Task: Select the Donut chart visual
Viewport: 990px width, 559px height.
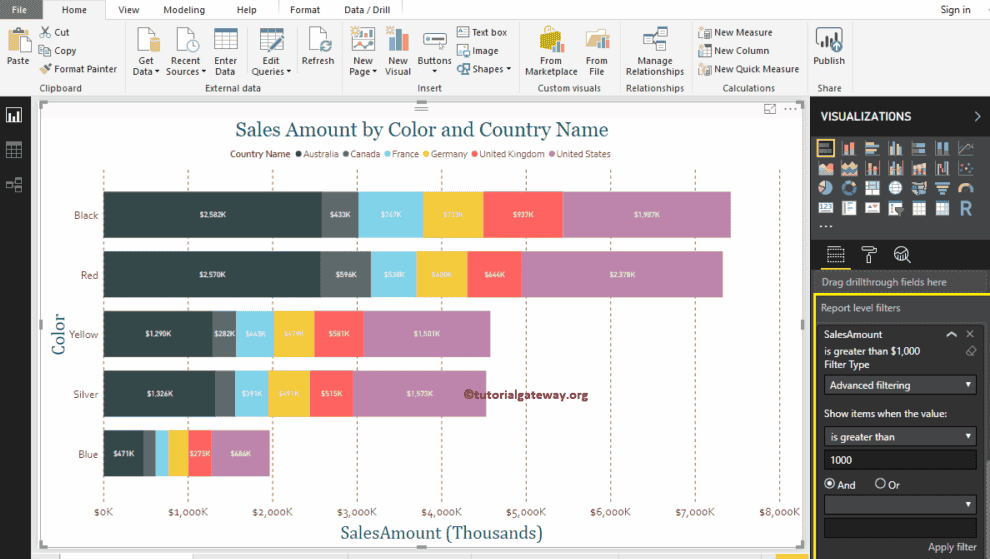Action: pyautogui.click(x=849, y=188)
